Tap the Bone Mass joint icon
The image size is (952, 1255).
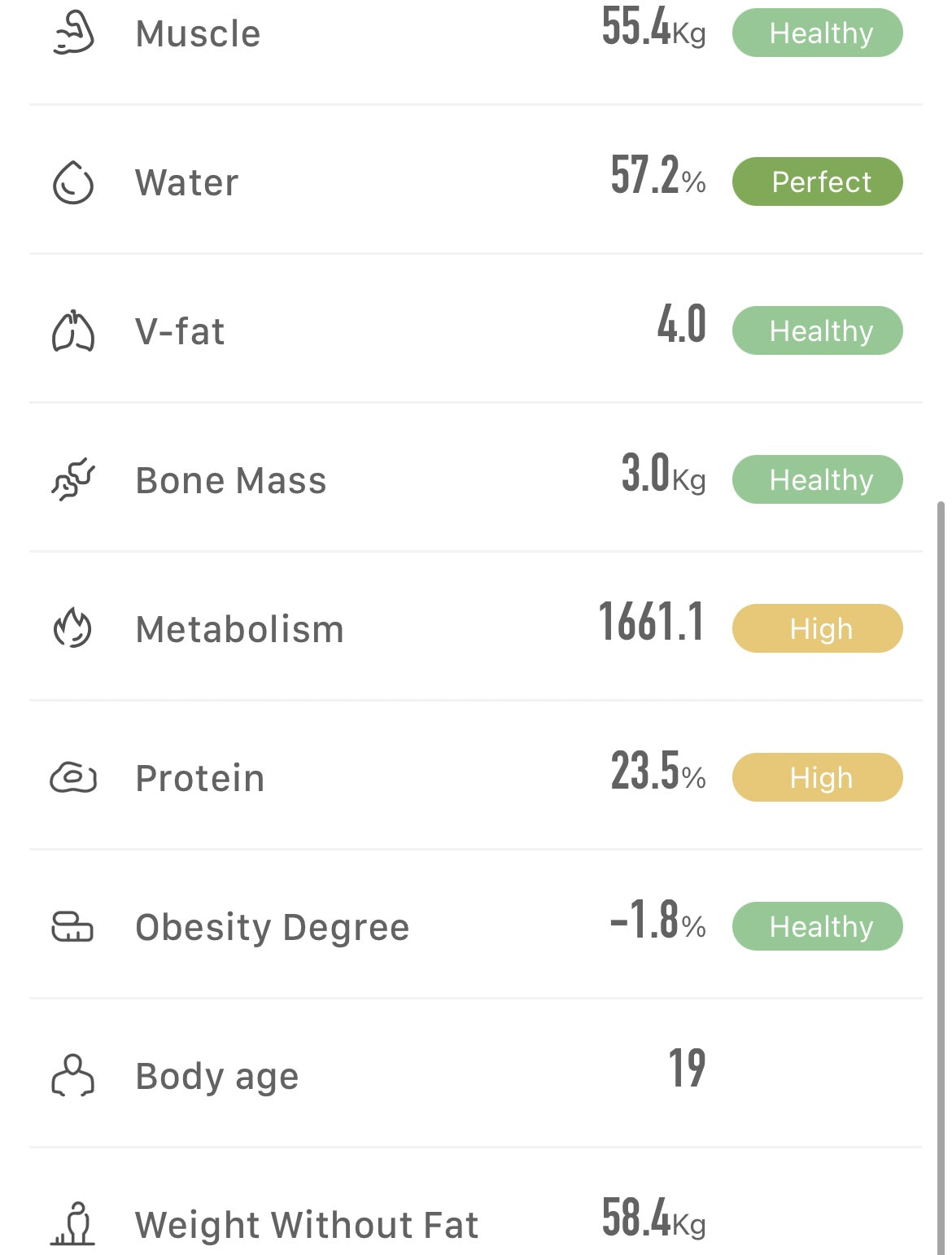[x=73, y=479]
